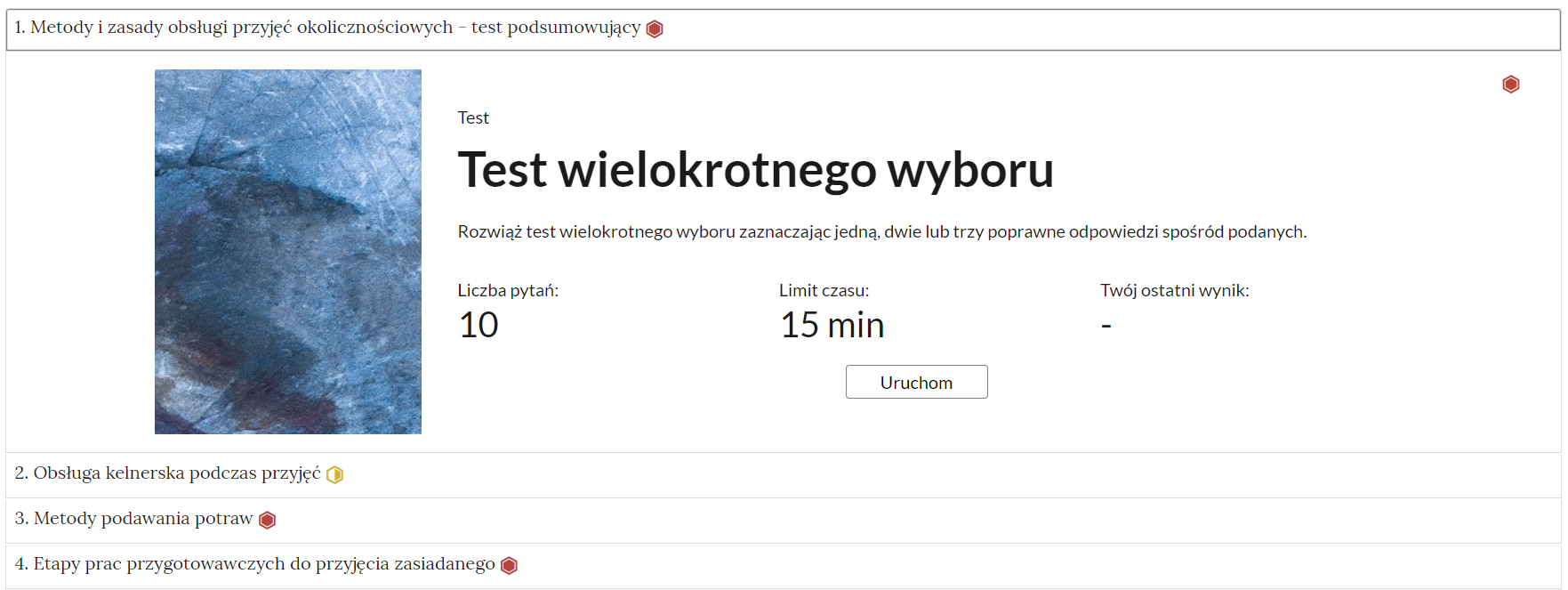
Task: Expand section 2 Obsługa kelnerska podczas przyjęć
Action: pyautogui.click(x=783, y=474)
